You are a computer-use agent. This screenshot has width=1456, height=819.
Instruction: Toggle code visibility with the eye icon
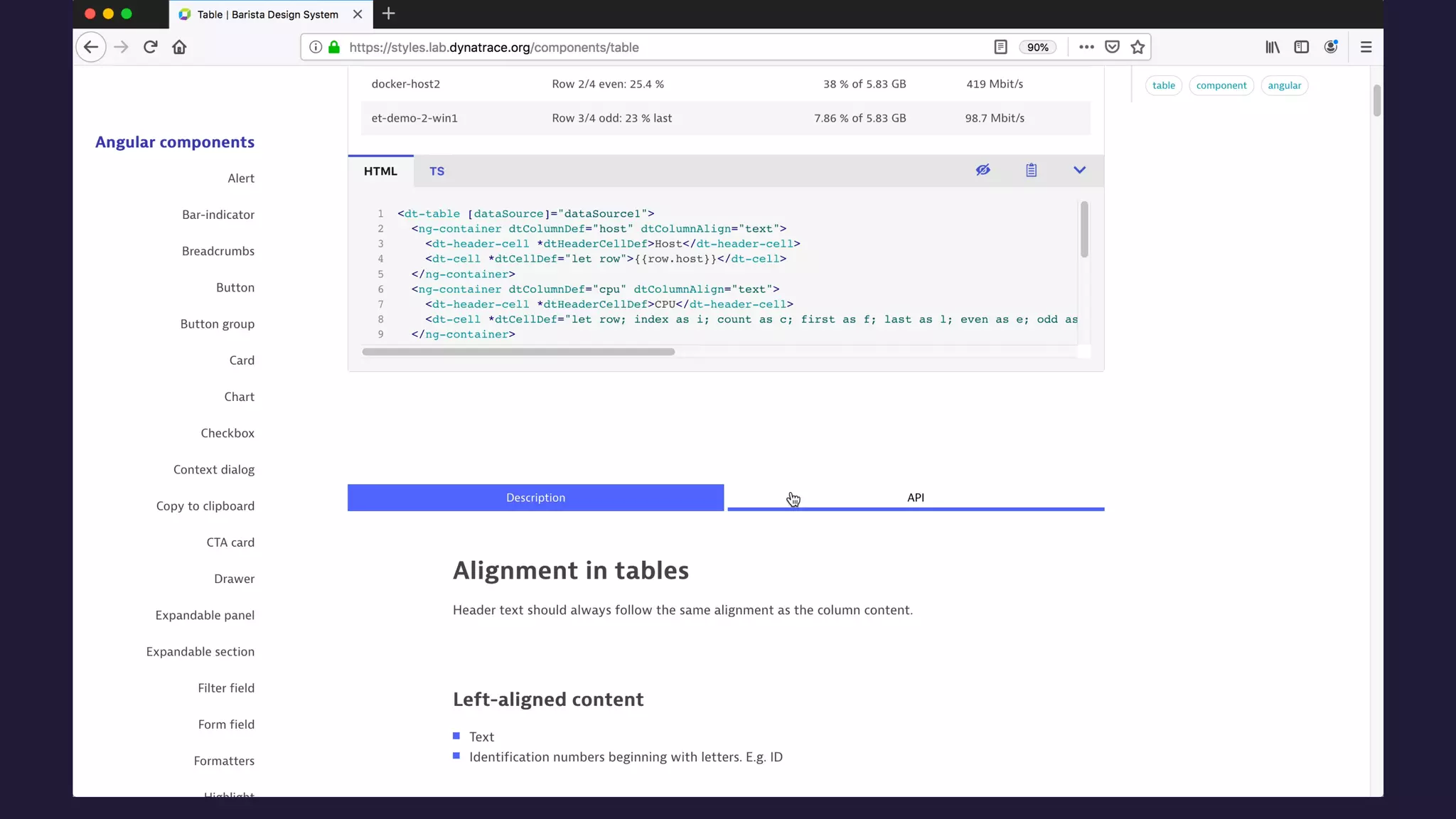pyautogui.click(x=983, y=170)
